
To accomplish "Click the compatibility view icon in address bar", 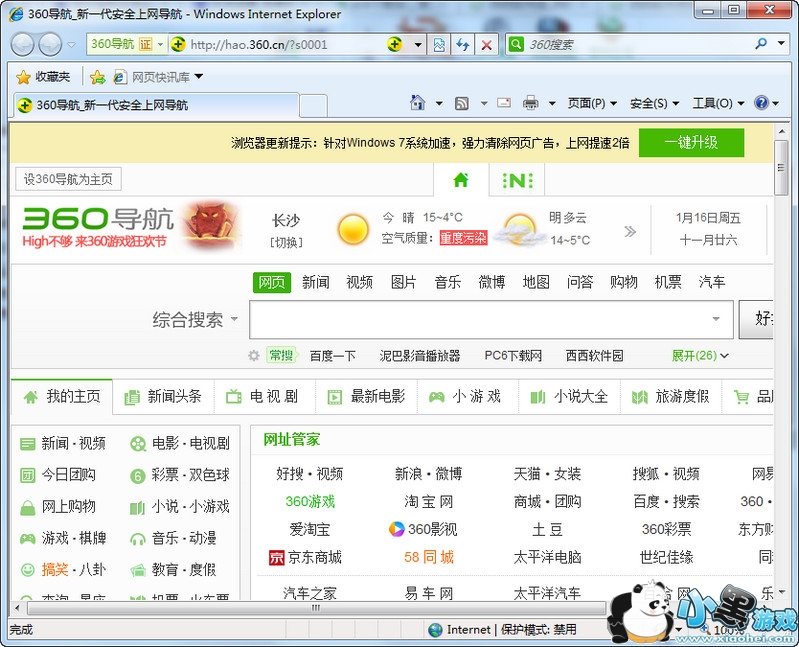I will click(x=439, y=45).
